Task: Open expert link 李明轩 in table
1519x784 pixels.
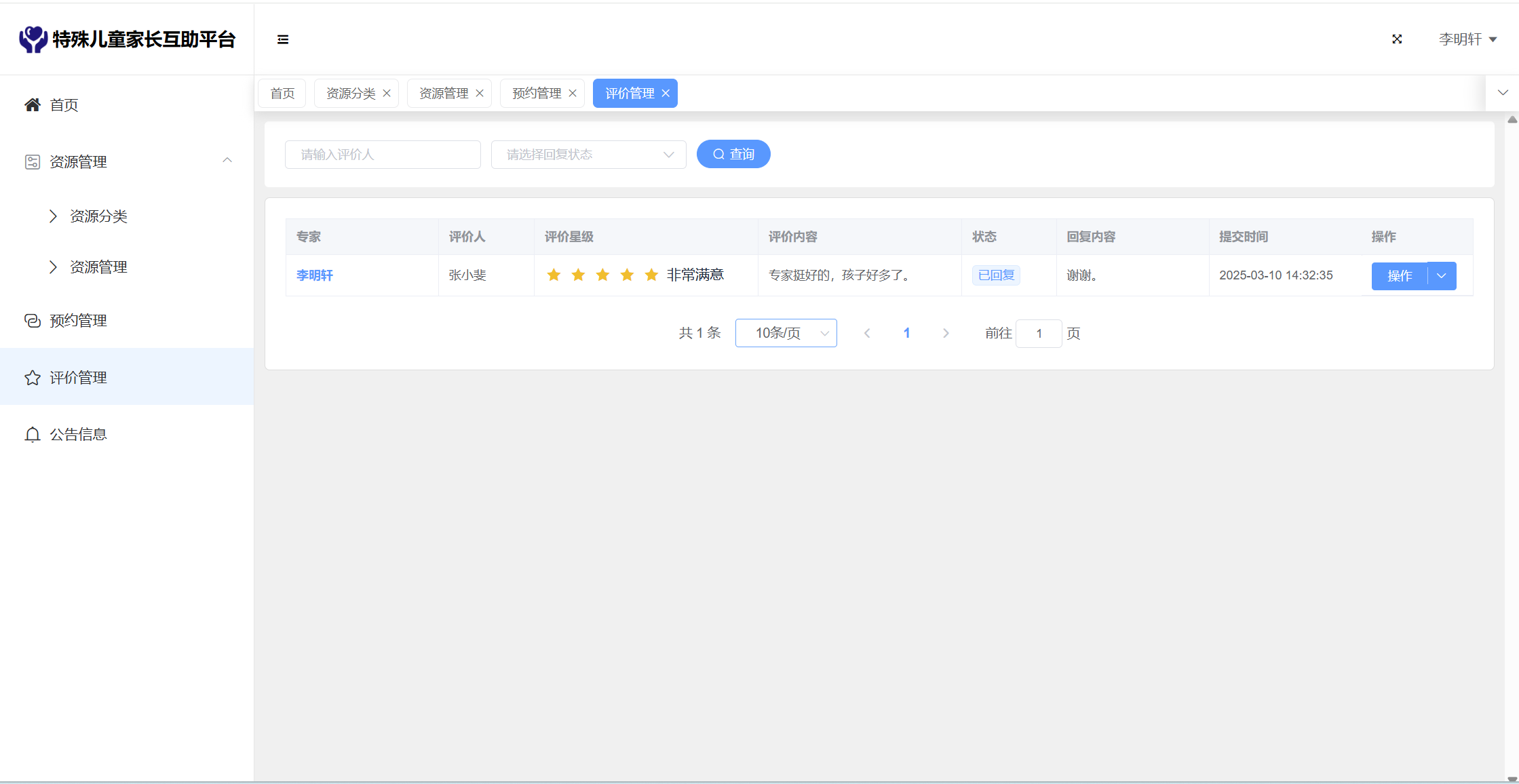Action: coord(315,275)
